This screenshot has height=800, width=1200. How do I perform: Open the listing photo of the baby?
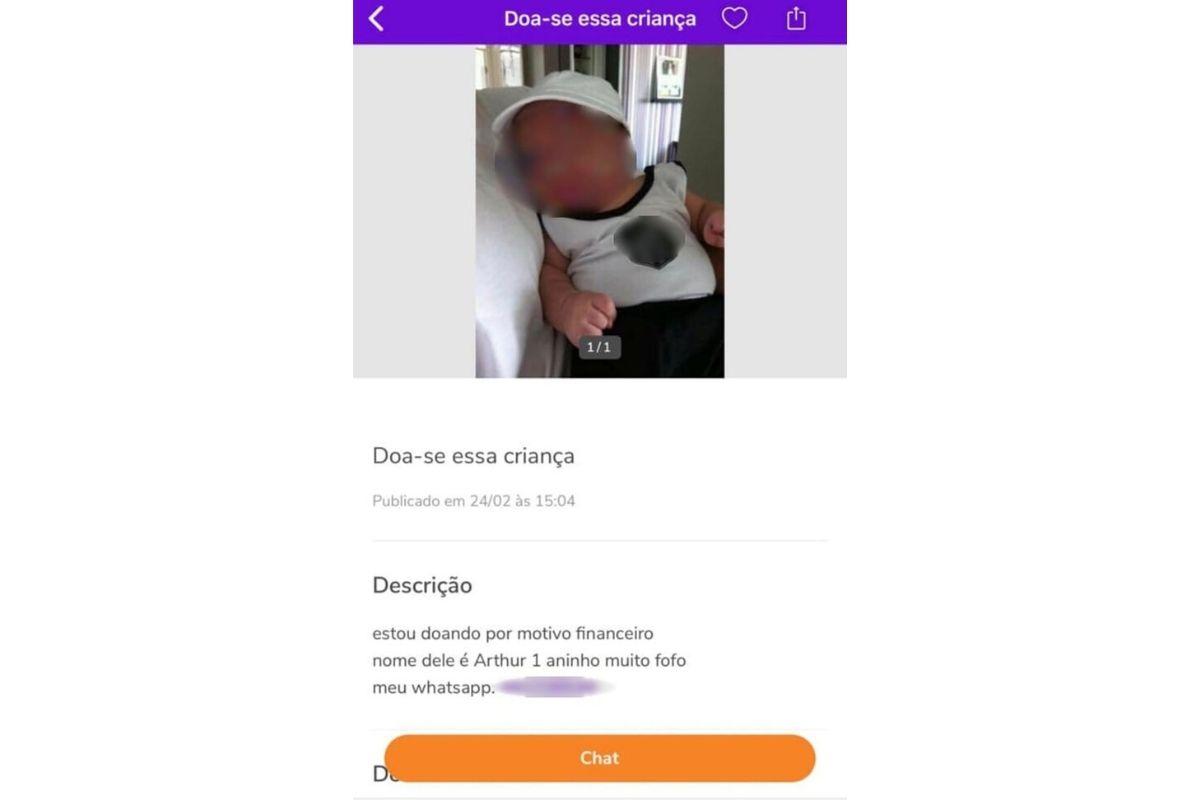pyautogui.click(x=600, y=211)
